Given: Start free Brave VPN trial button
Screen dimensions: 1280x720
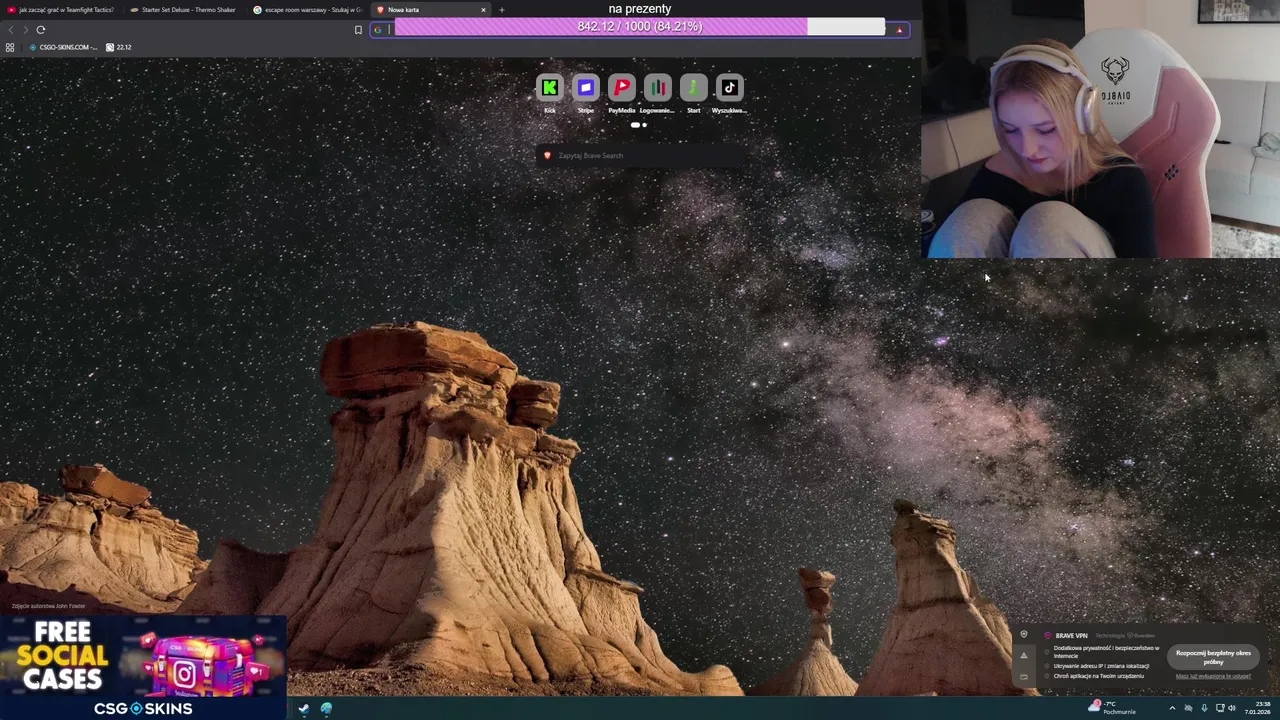Looking at the screenshot, I should [1213, 657].
